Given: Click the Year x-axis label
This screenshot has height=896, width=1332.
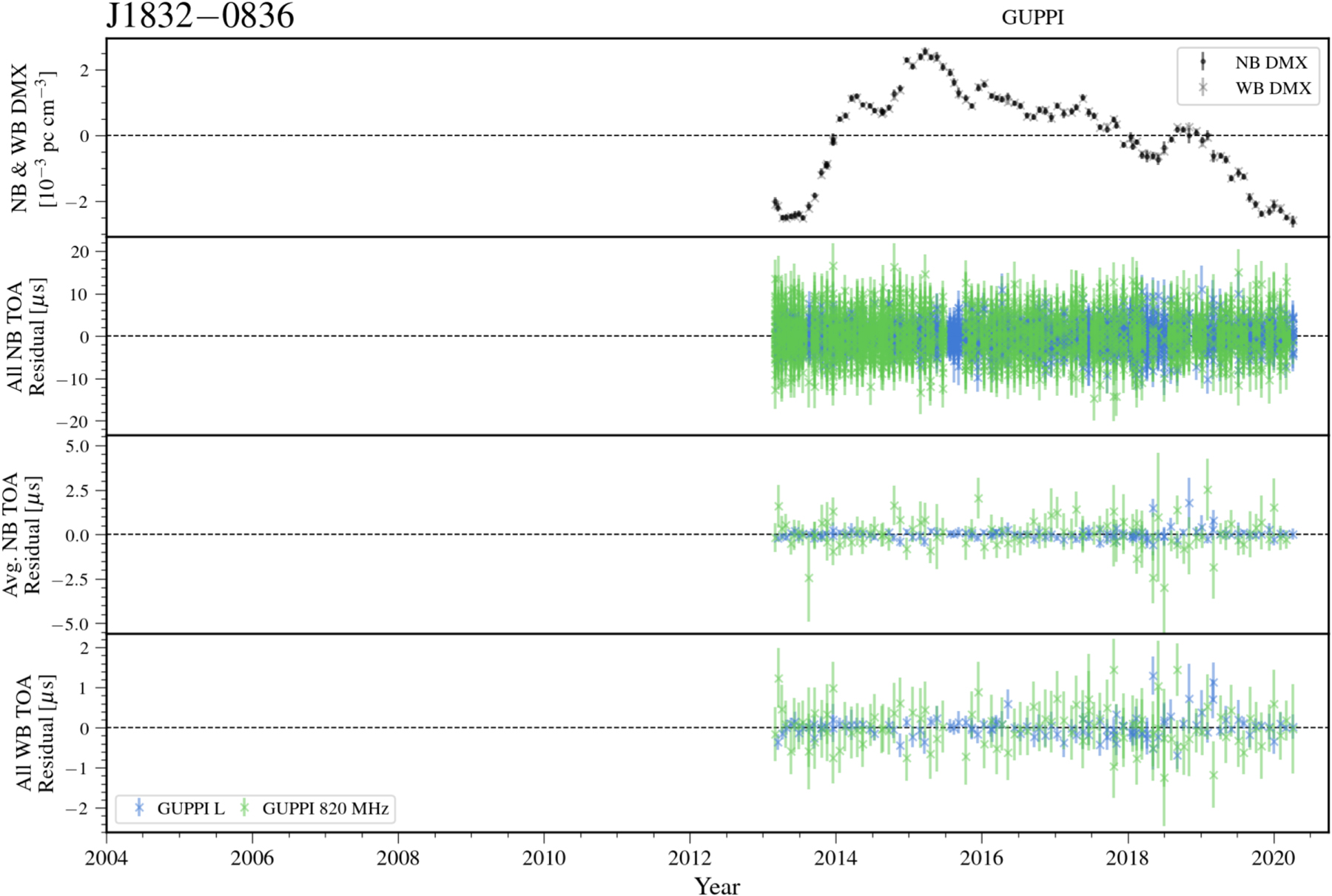Looking at the screenshot, I should click(716, 886).
